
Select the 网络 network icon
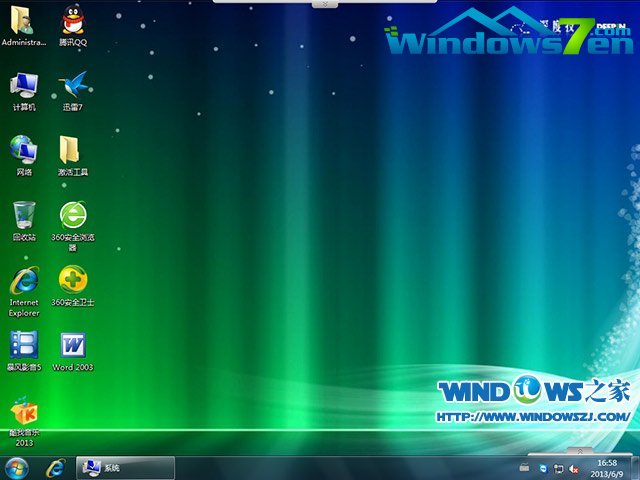pyautogui.click(x=24, y=156)
